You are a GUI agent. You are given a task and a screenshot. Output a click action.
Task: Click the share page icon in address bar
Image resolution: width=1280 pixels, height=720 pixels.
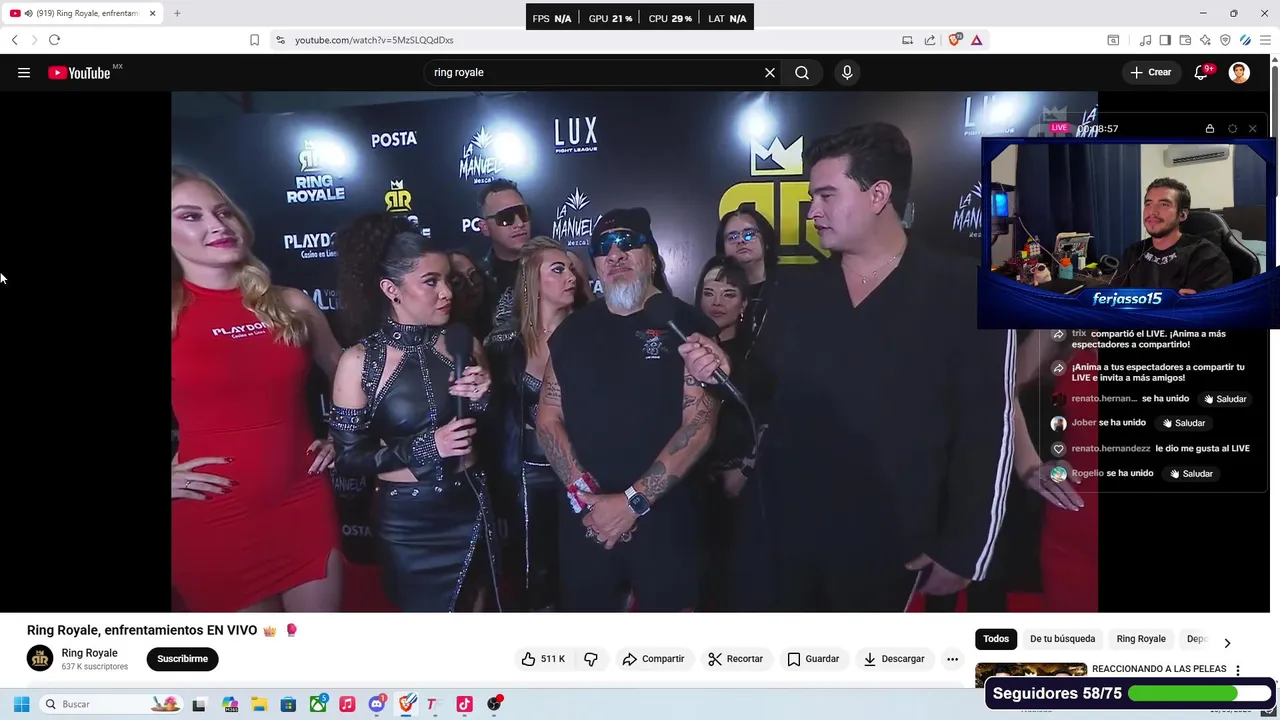pos(930,40)
